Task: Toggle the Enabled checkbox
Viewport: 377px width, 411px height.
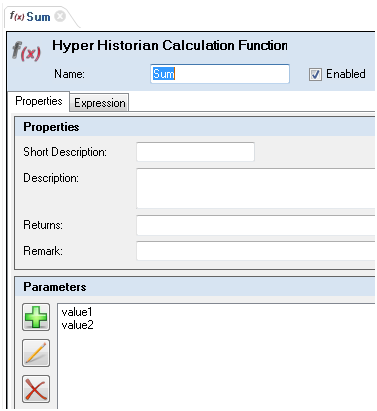Action: tap(315, 74)
